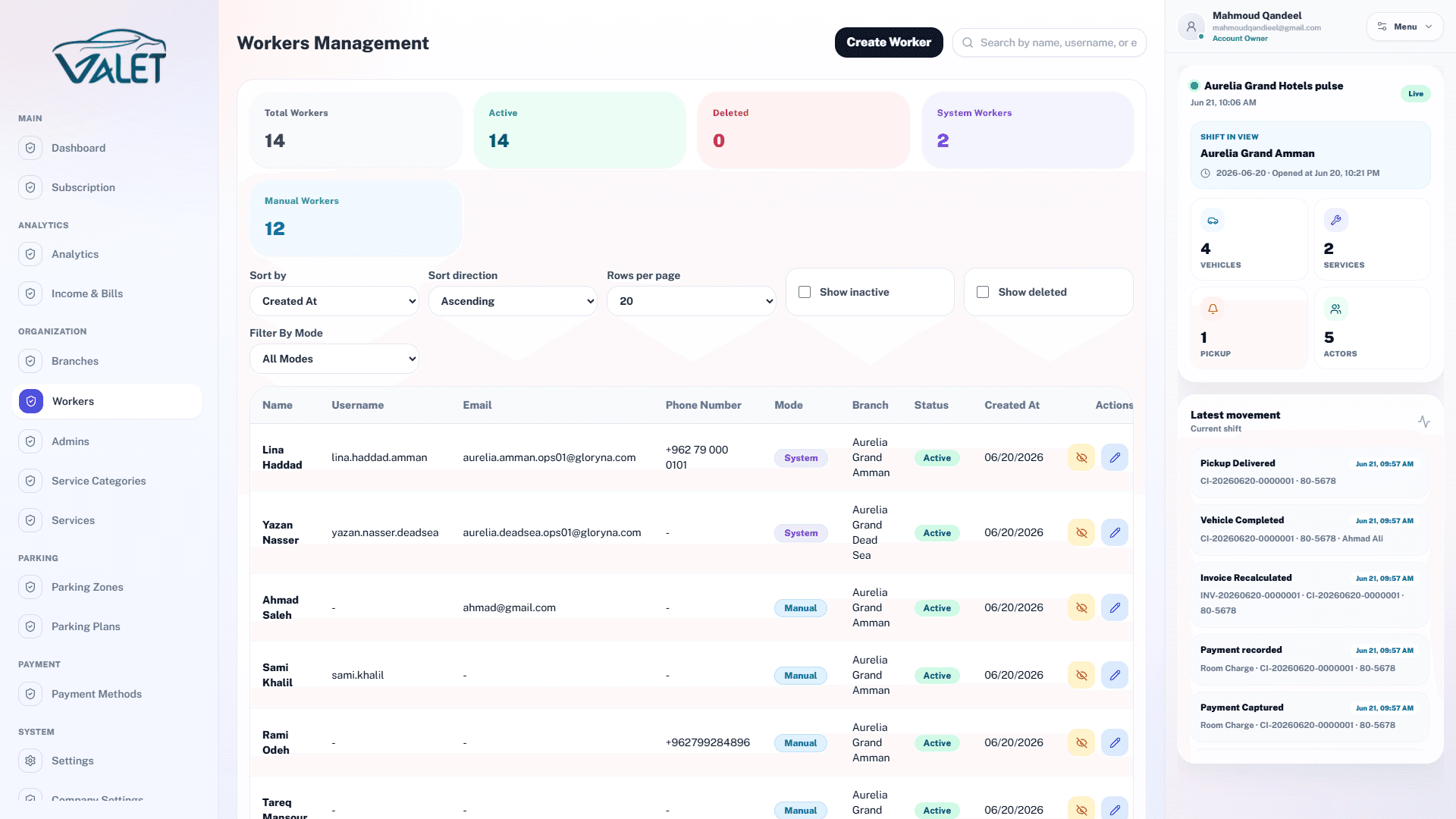
Task: Click the actors people icon
Action: pyautogui.click(x=1335, y=309)
